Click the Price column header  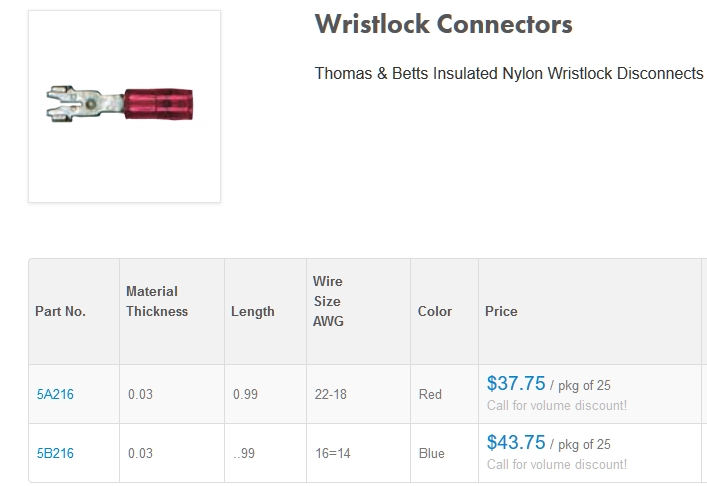tap(501, 311)
